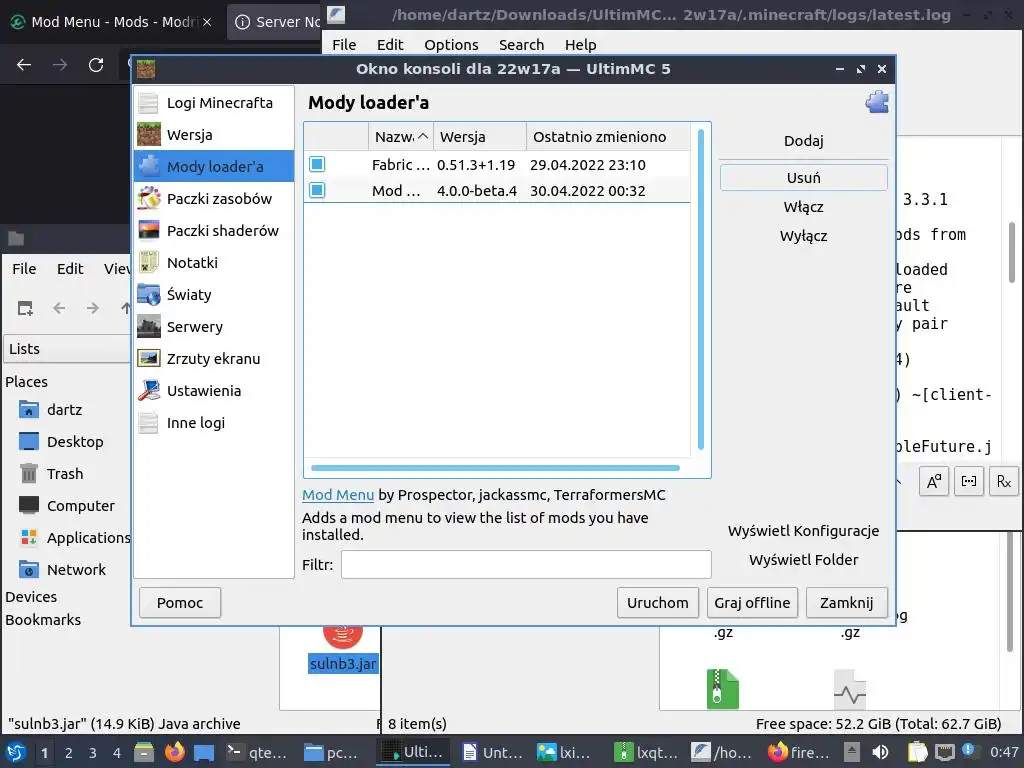Screen dimensions: 1024x768
Task: Click Włącz button
Action: click(803, 207)
